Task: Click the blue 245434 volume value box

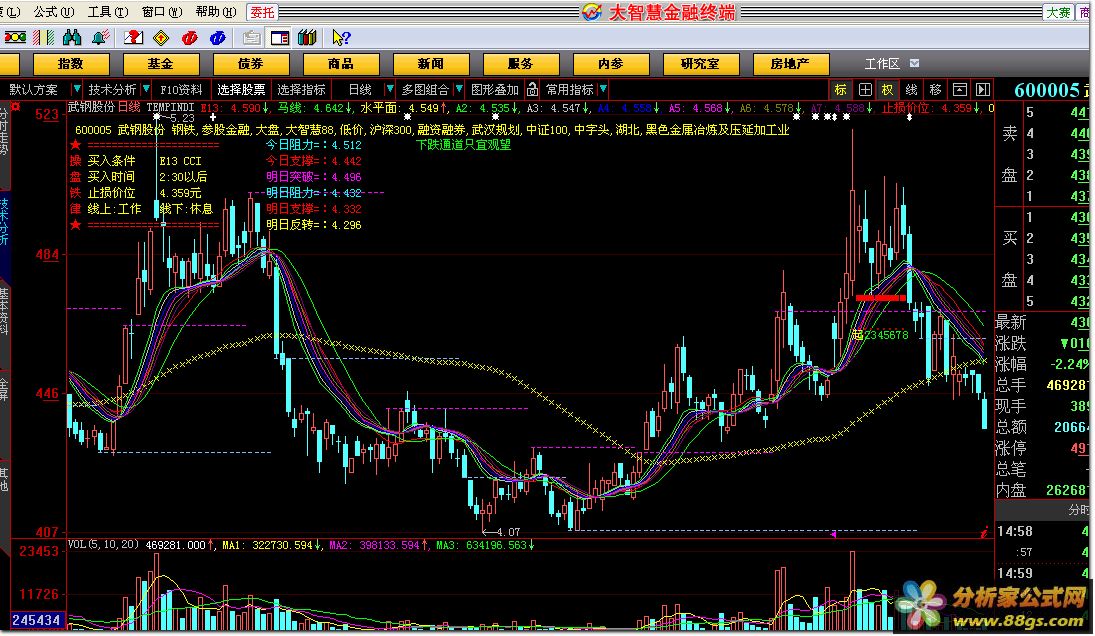Action: tap(36, 620)
